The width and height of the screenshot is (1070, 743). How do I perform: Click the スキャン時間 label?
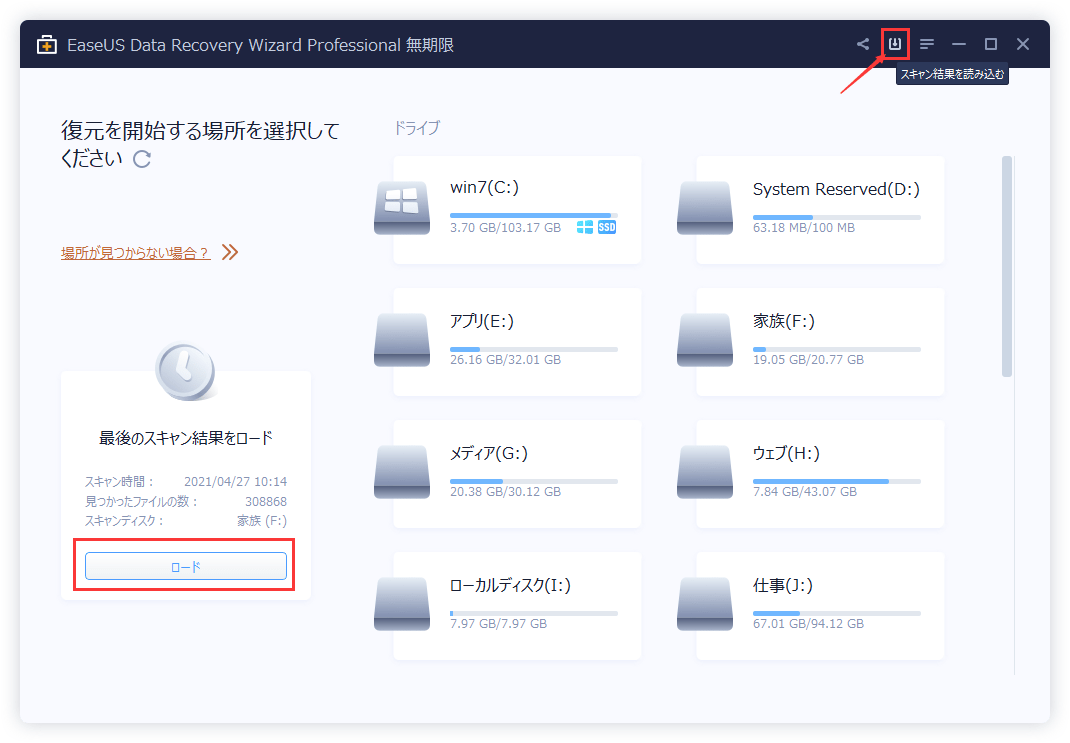pyautogui.click(x=119, y=482)
